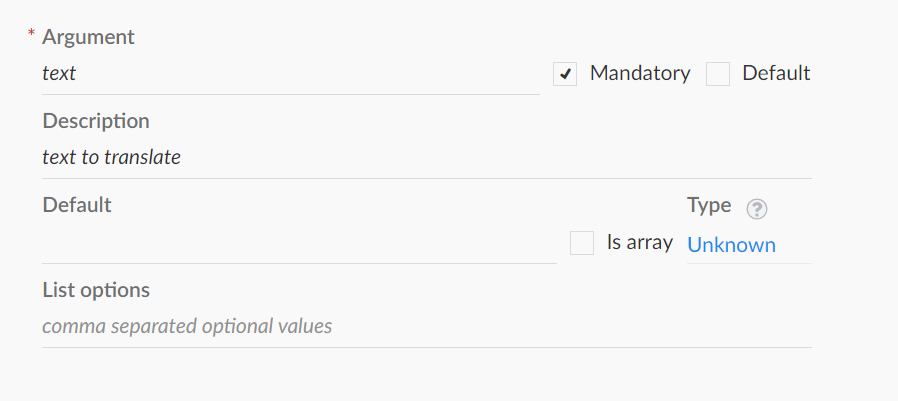Screen dimensions: 898x401
Task: Click the 'comma separated optional values' placeholder
Action: tap(187, 326)
